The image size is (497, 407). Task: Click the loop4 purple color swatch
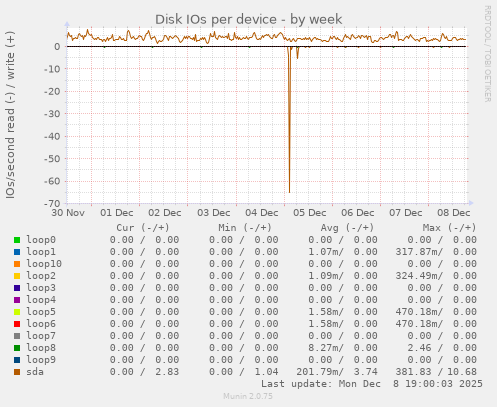coord(17,300)
